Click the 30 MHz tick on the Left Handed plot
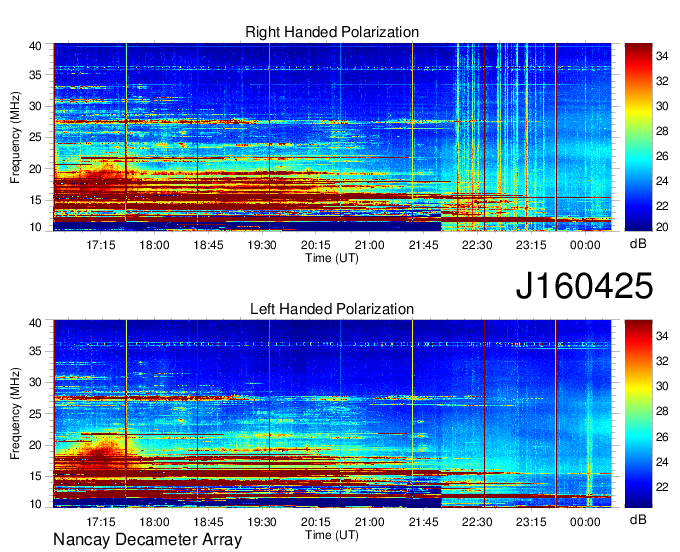Viewport: 680px width, 552px height. 36,382
